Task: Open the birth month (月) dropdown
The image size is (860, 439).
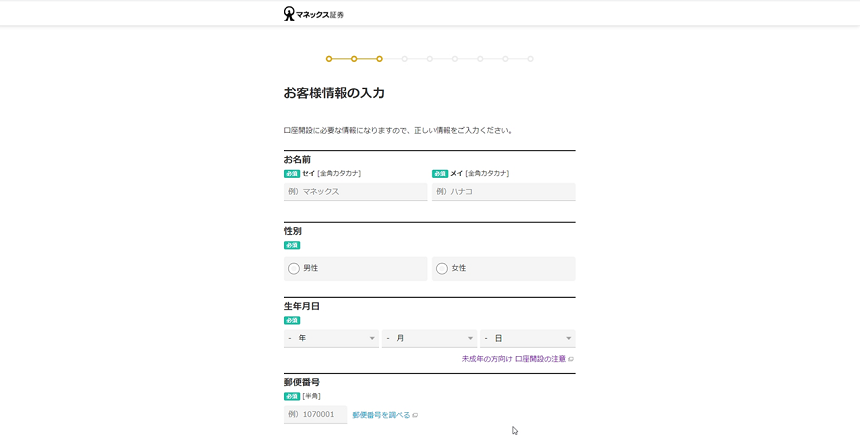Action: click(x=429, y=339)
